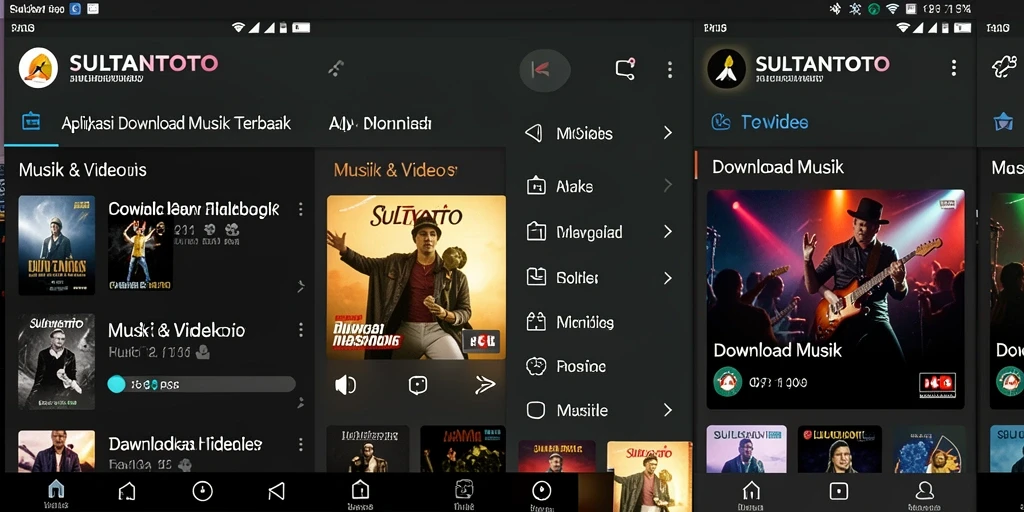Select the MiGiabs menu item
This screenshot has height=512, width=1024.
point(599,133)
